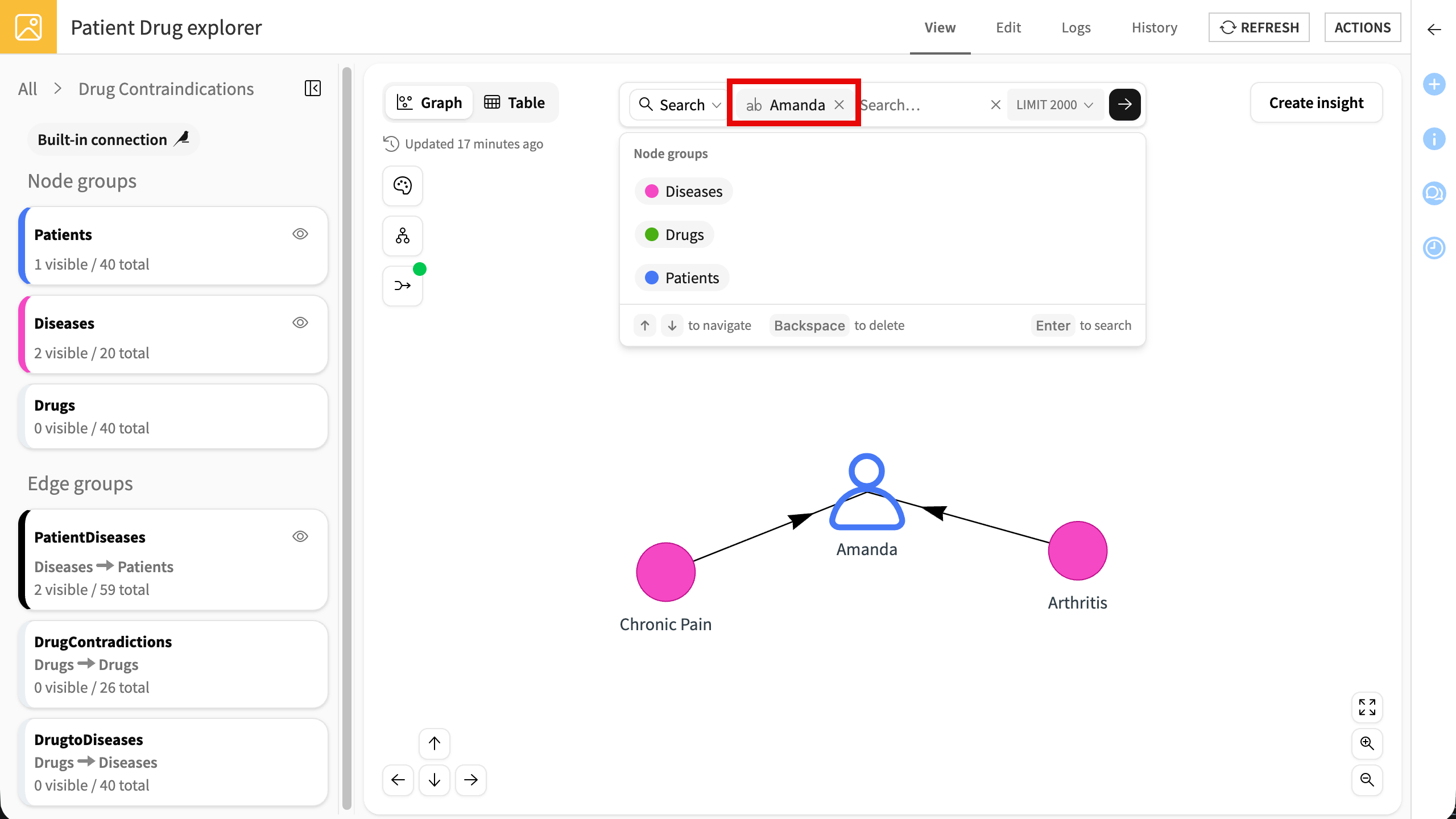
Task: Toggle visibility of Patients node group
Action: pyautogui.click(x=300, y=234)
